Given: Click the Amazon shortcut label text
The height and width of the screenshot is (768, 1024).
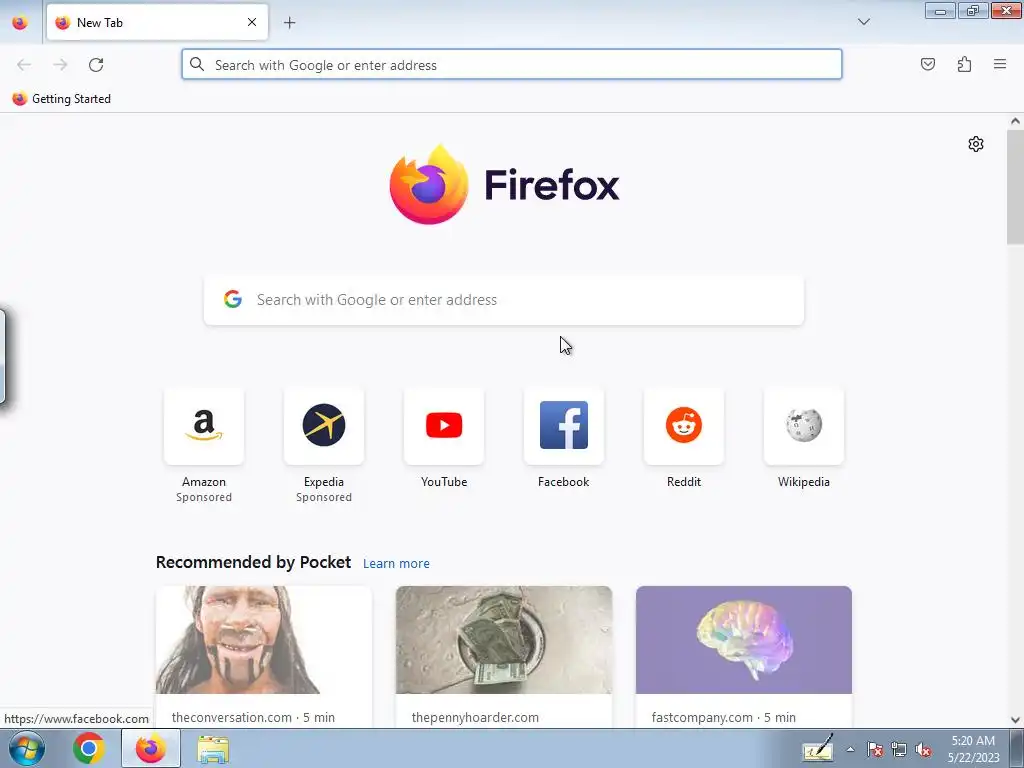Looking at the screenshot, I should click(x=204, y=482).
